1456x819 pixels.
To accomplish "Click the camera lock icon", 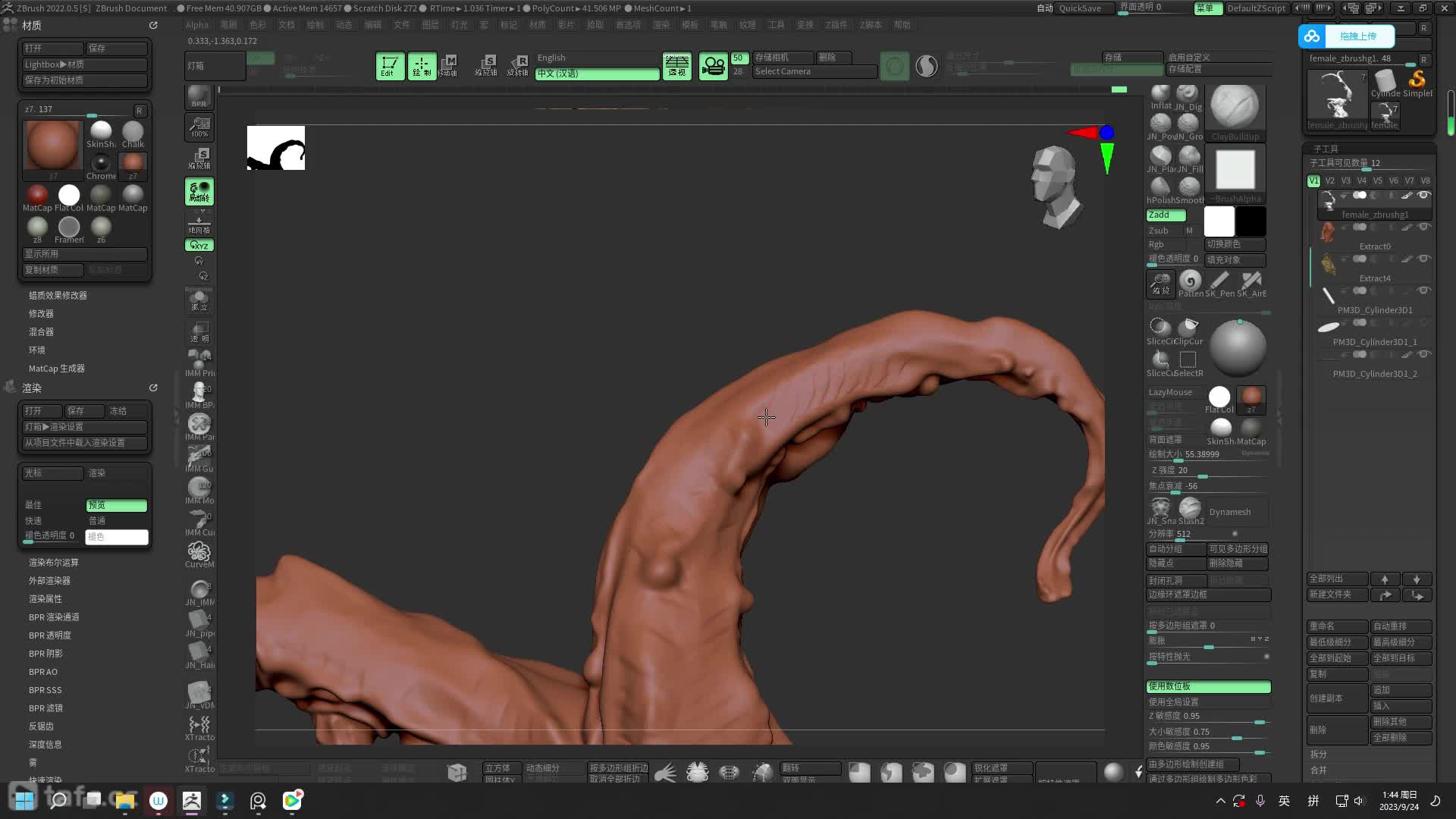I will (x=713, y=66).
